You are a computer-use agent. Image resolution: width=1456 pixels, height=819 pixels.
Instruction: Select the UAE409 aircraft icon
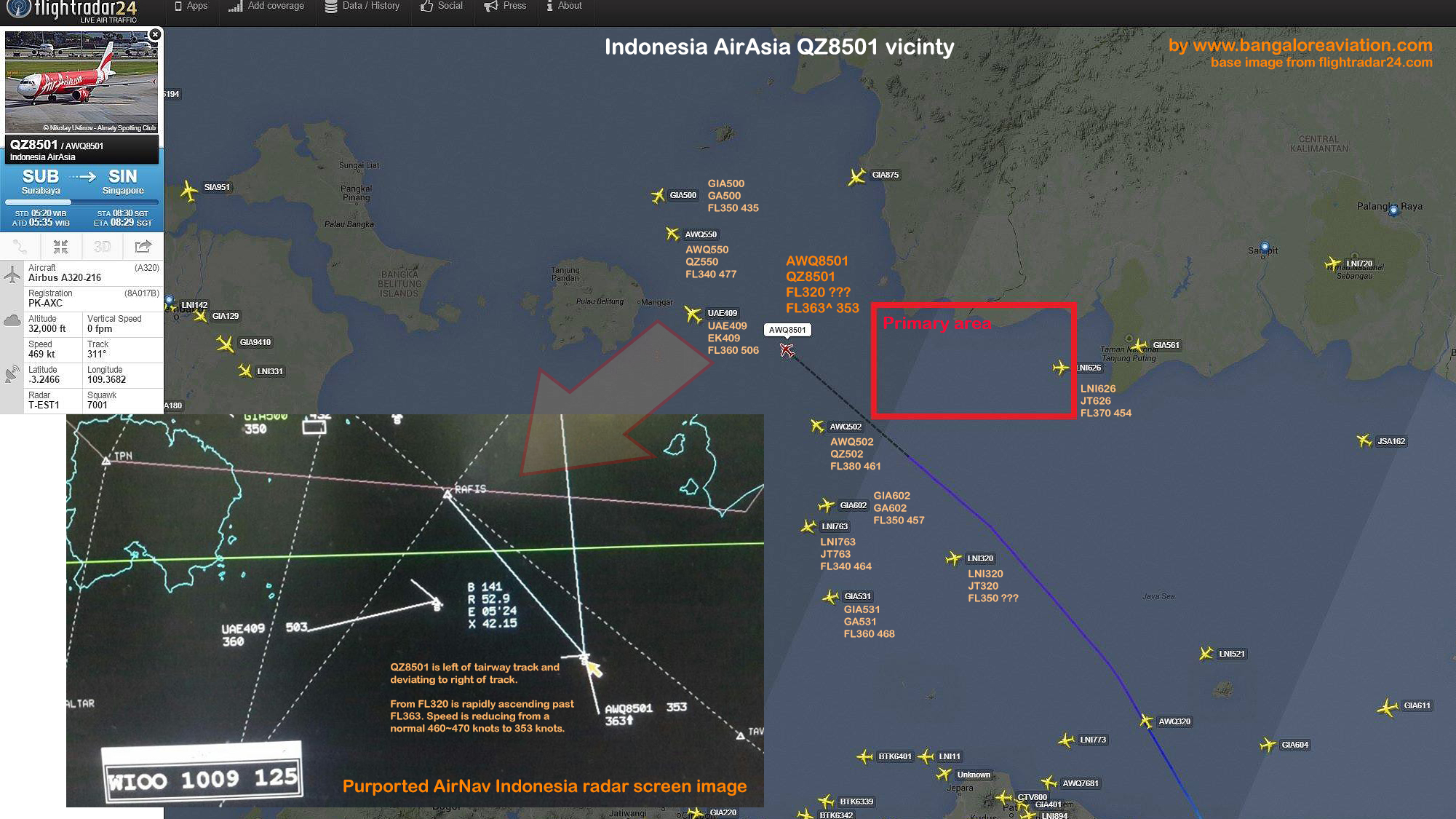point(693,314)
